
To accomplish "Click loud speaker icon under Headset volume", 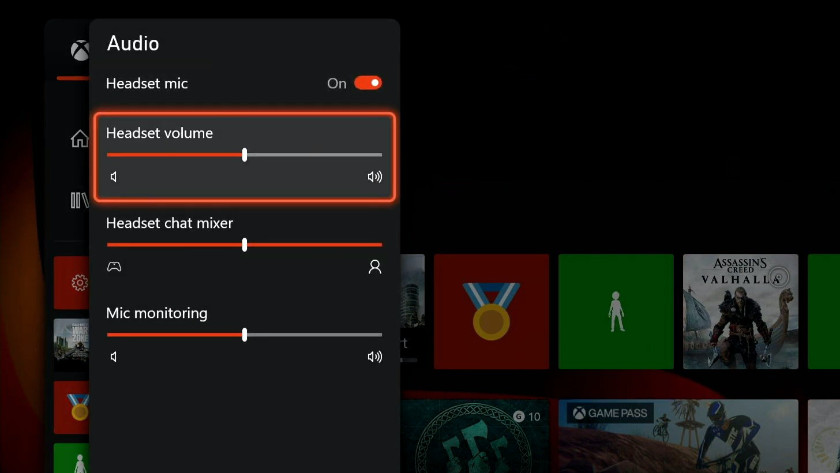I will point(375,177).
